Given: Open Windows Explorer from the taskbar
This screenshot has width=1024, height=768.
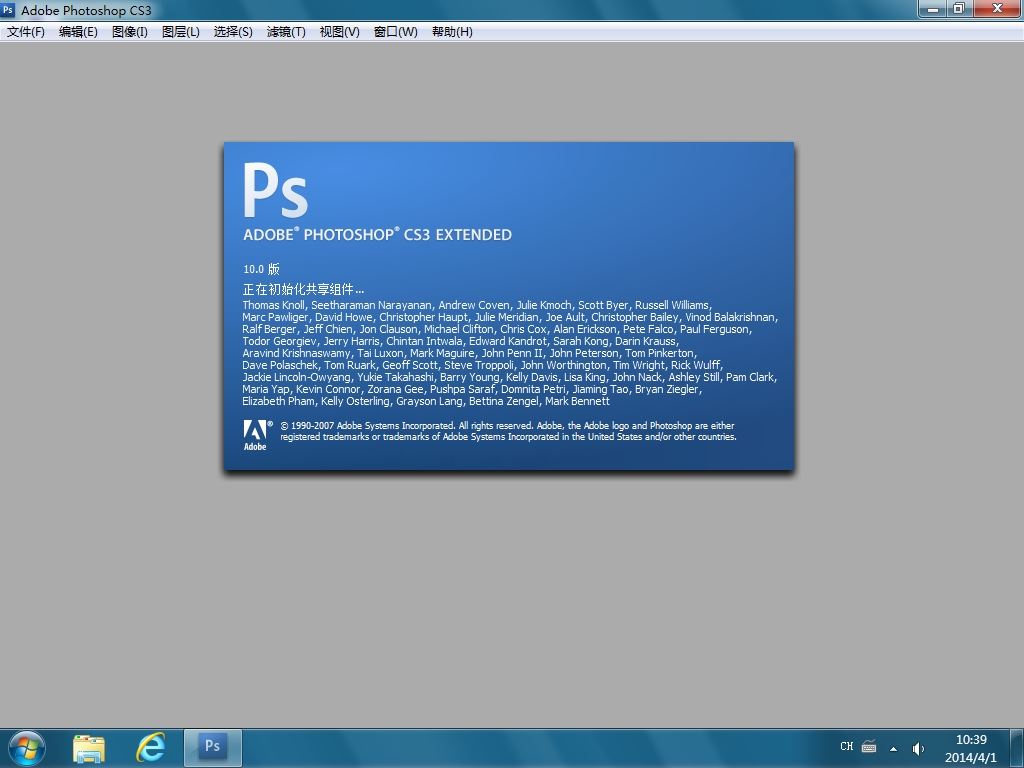Looking at the screenshot, I should click(89, 748).
